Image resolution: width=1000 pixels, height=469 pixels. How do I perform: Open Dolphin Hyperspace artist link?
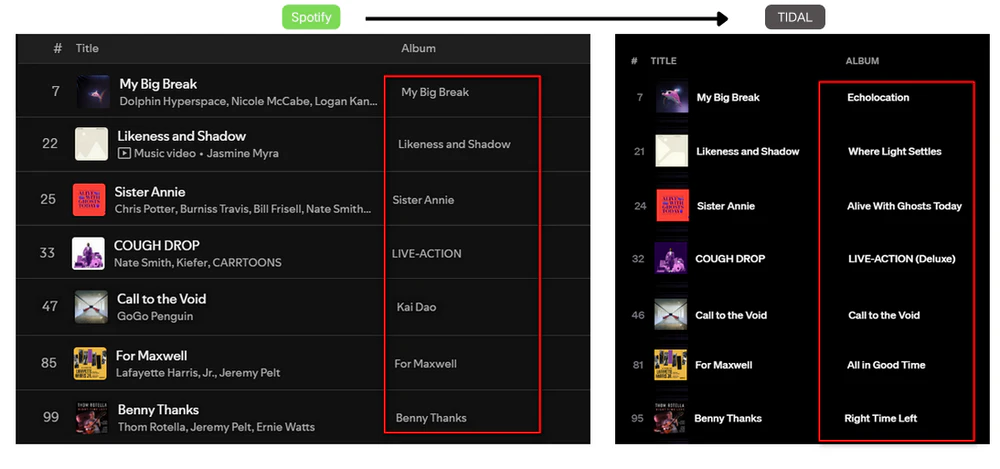tap(172, 101)
